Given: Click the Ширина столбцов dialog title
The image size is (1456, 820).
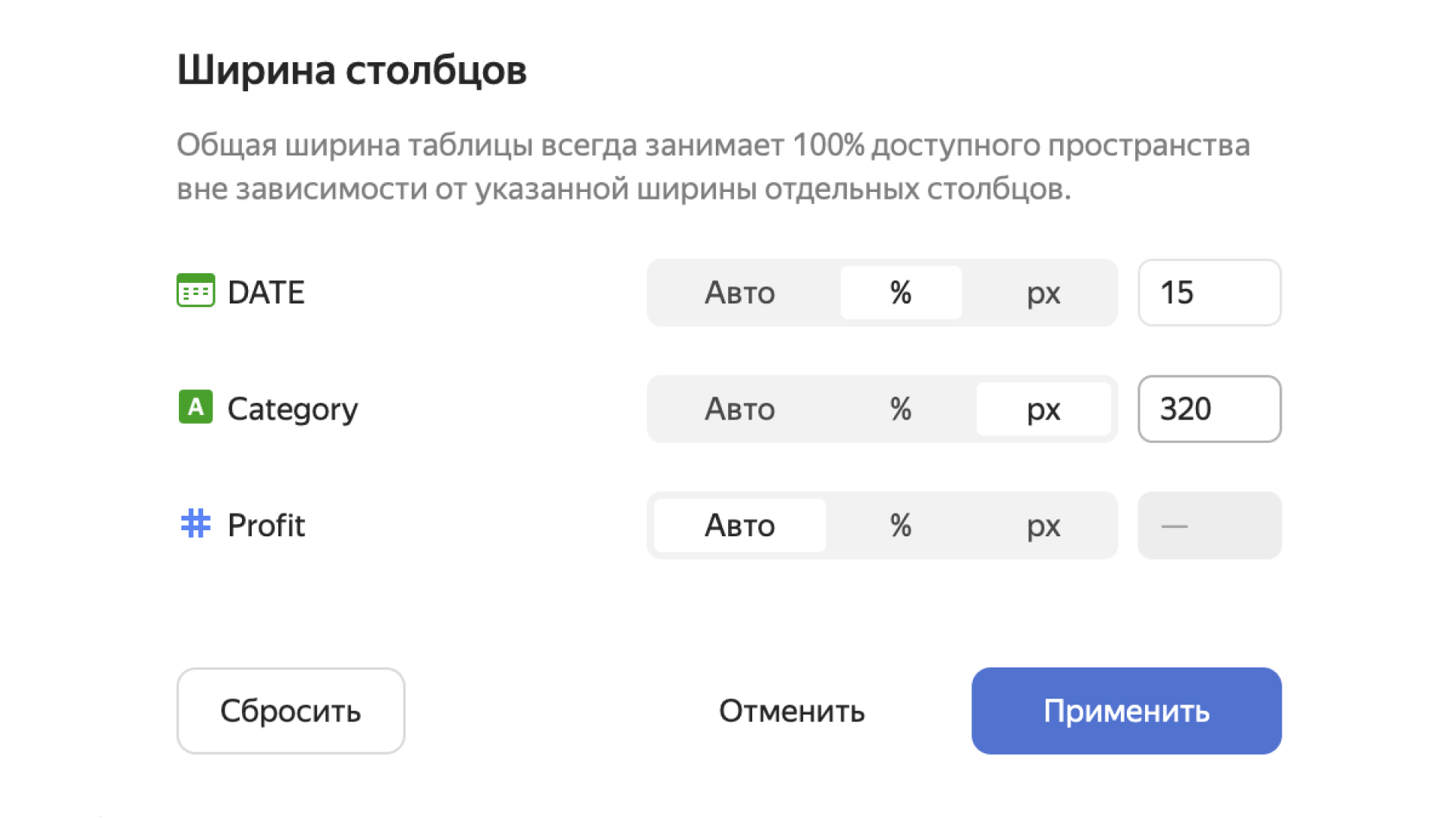Looking at the screenshot, I should [352, 71].
